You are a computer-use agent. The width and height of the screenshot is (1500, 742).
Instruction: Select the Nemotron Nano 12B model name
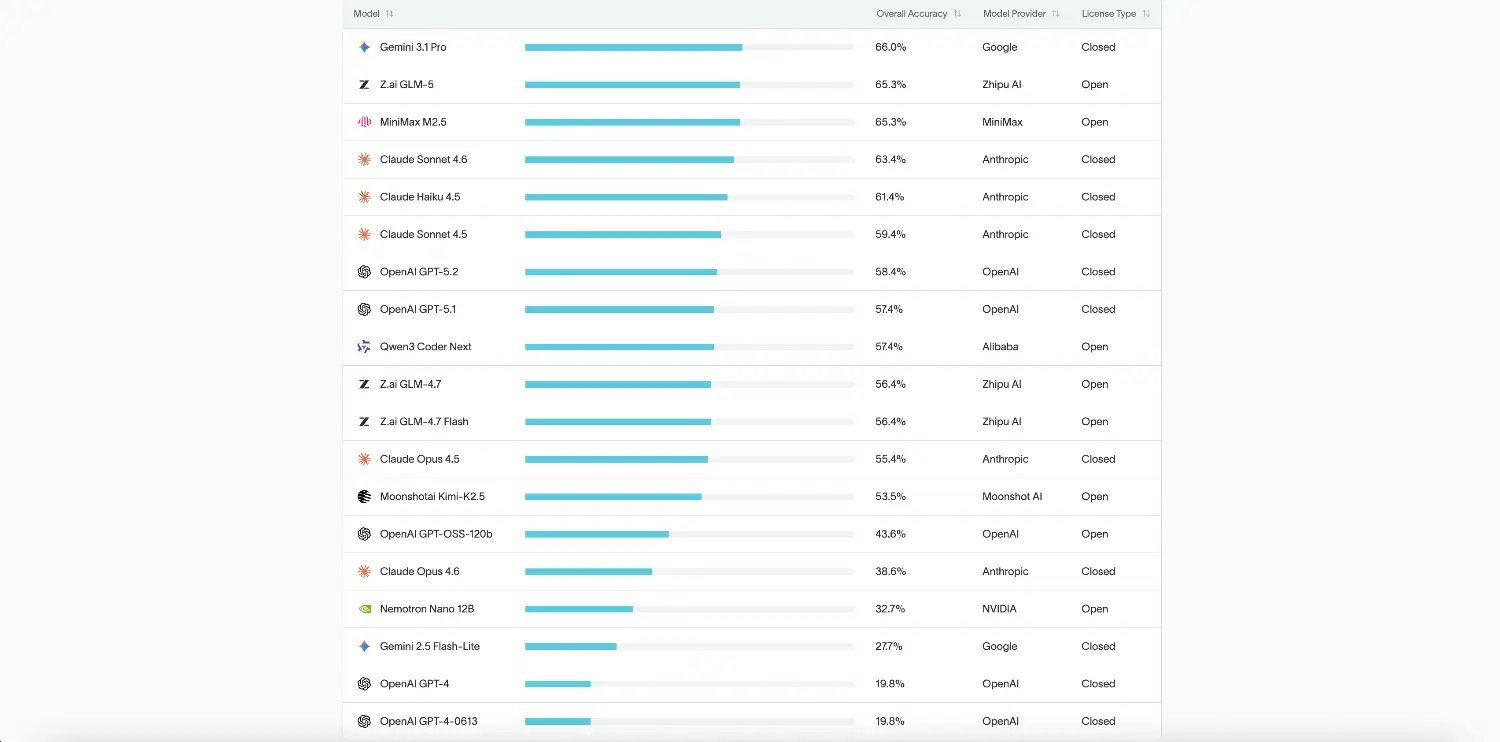427,609
